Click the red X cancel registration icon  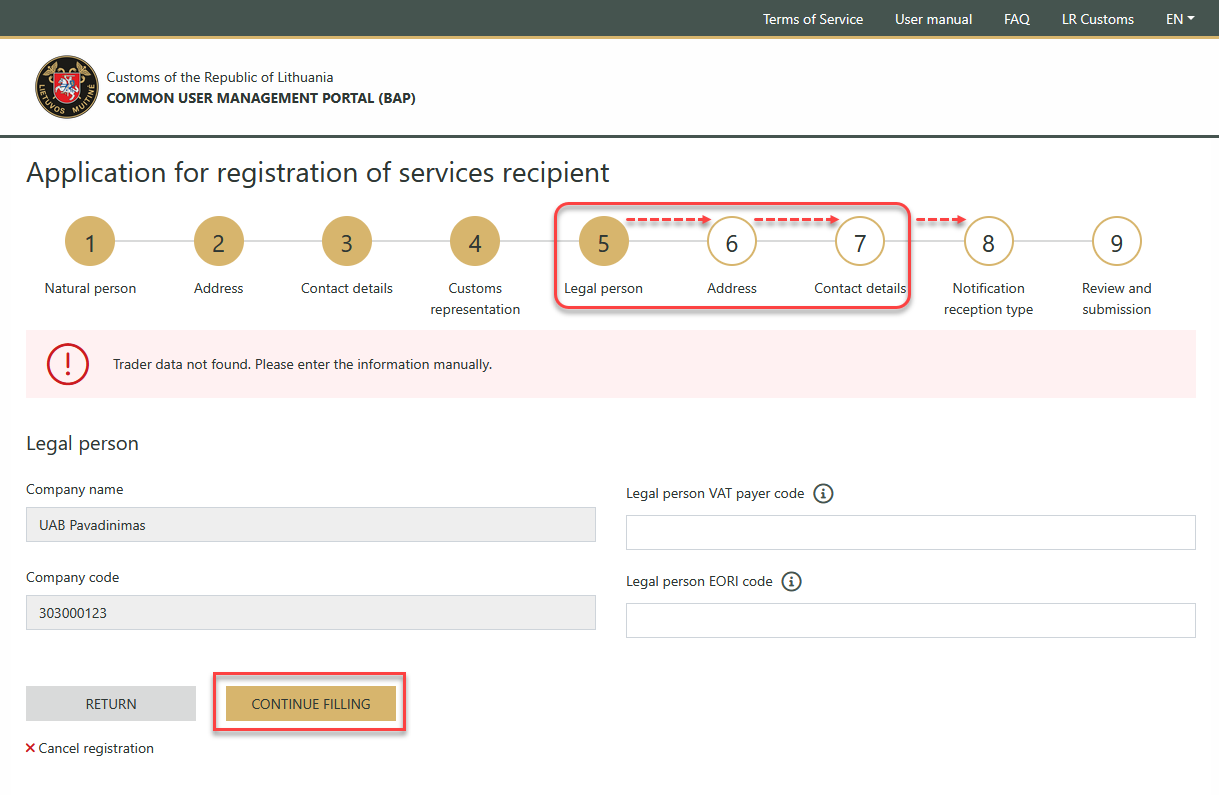pyautogui.click(x=30, y=748)
